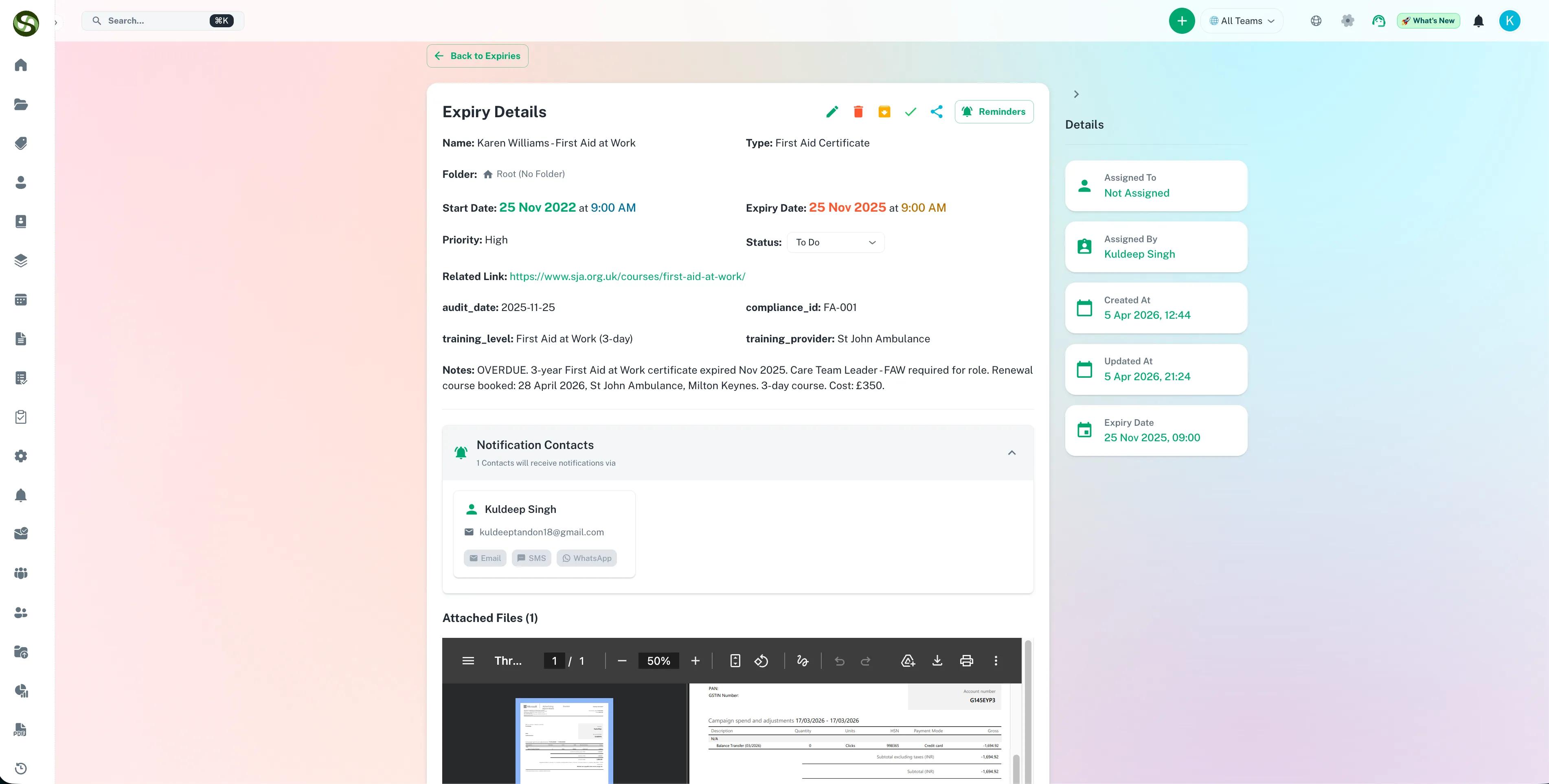The image size is (1549, 784).
Task: Toggle the WhatsApp notification chip
Action: click(586, 558)
